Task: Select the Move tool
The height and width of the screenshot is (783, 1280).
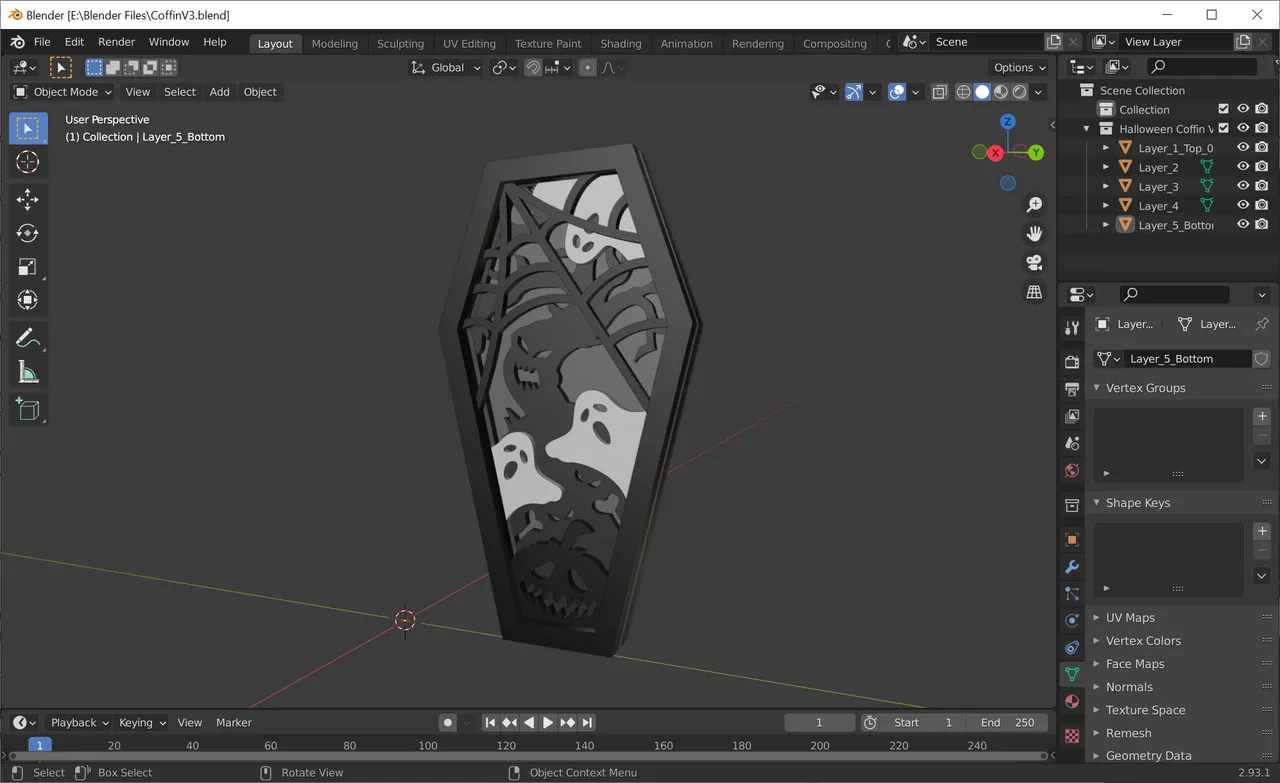Action: pyautogui.click(x=28, y=199)
